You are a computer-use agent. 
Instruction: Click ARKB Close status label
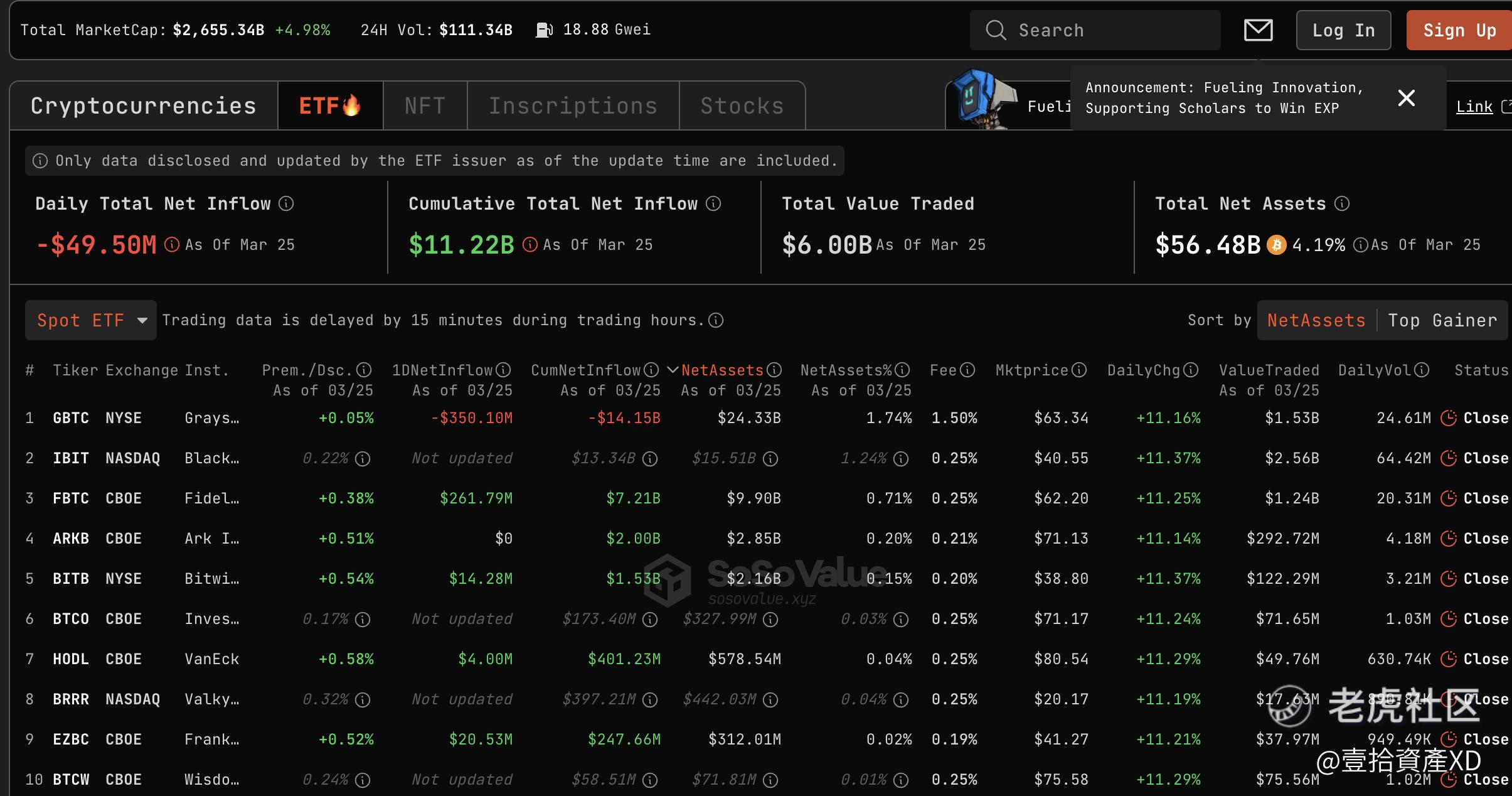pos(1486,539)
